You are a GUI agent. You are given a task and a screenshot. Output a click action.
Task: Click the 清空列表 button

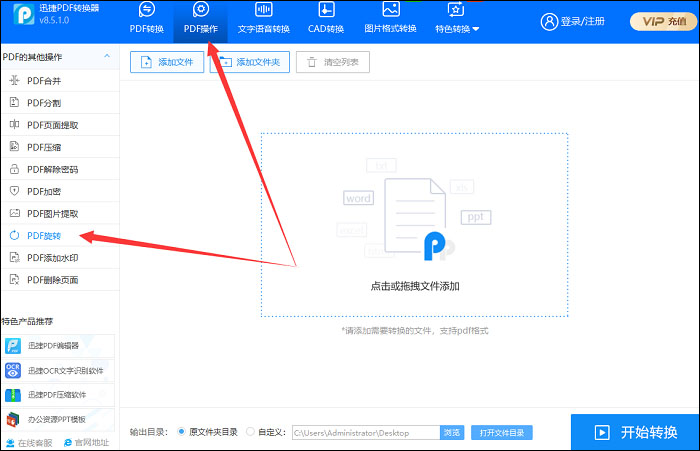[333, 62]
